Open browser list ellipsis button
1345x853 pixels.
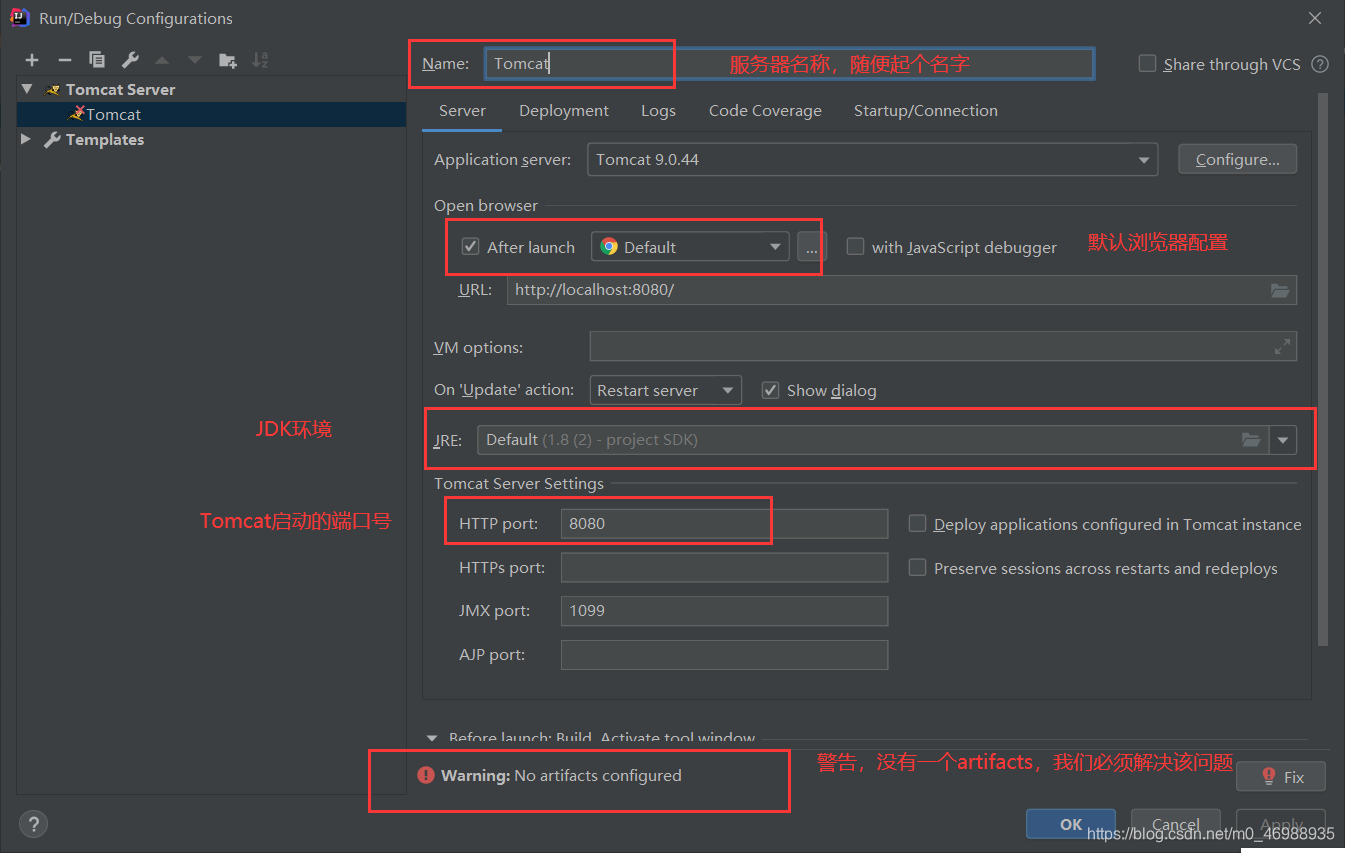(x=811, y=247)
